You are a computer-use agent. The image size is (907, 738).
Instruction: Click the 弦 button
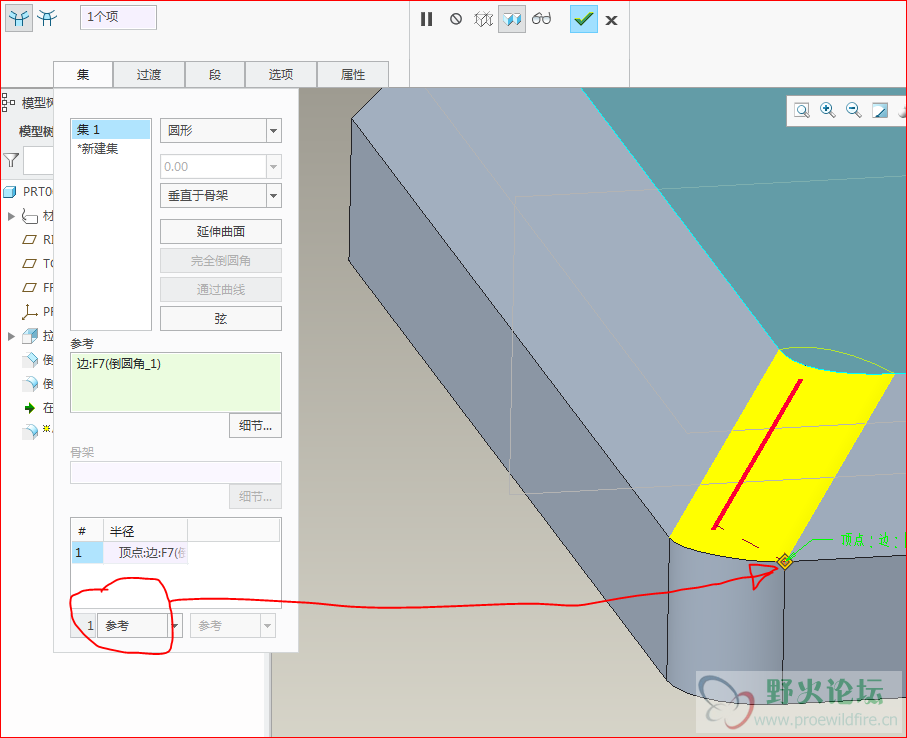[221, 319]
